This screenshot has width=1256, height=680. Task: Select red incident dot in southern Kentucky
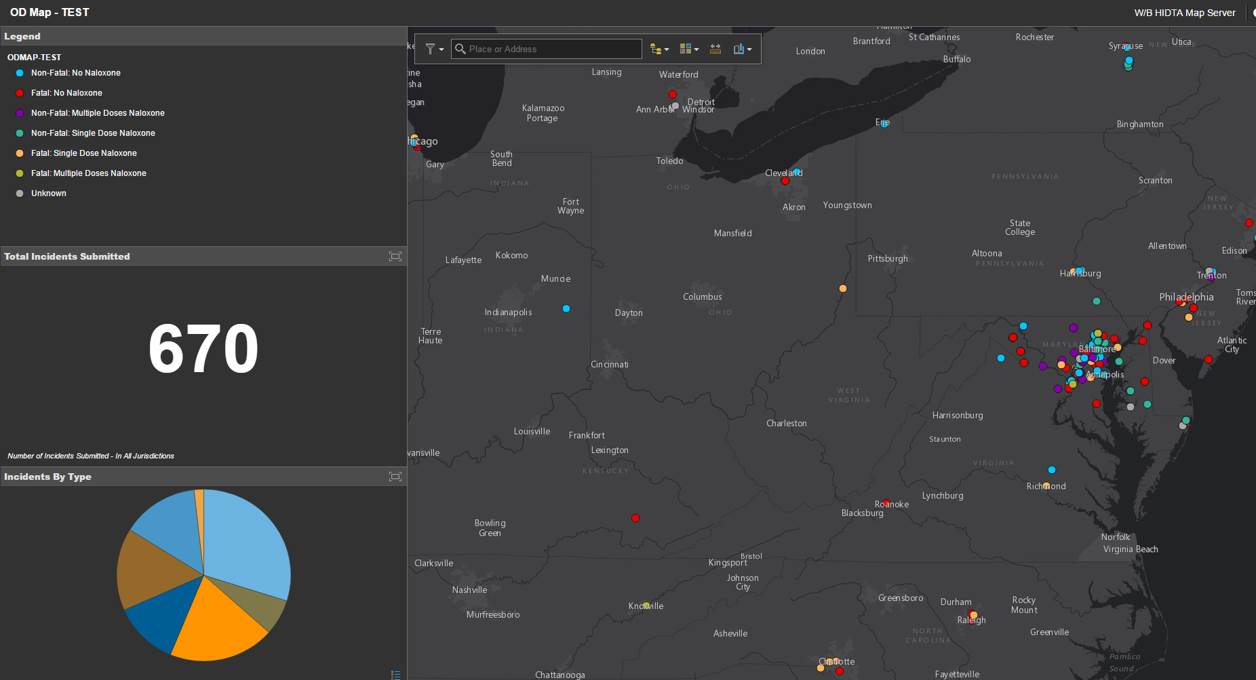tap(635, 518)
